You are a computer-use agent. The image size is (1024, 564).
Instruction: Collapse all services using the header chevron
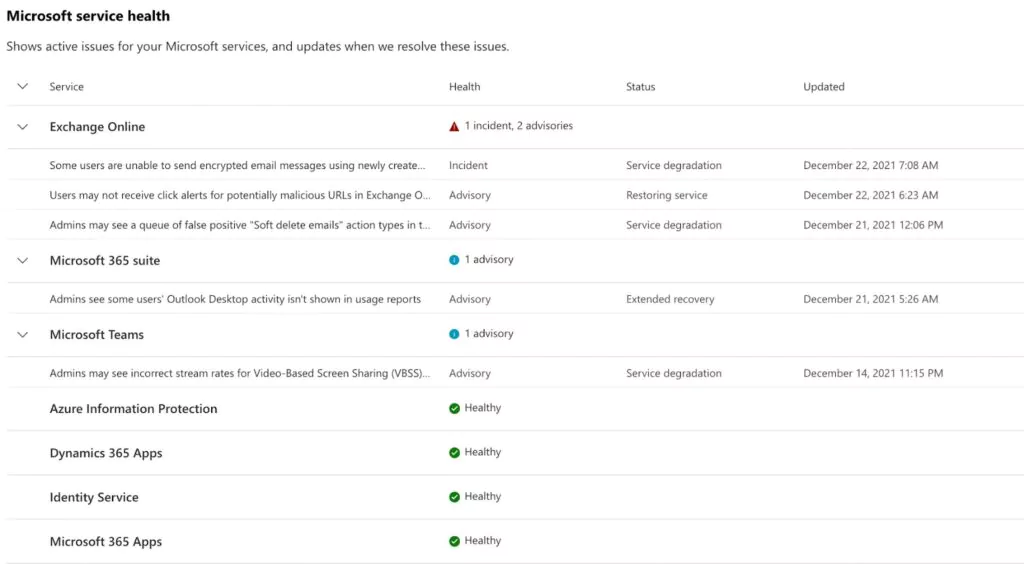tap(23, 86)
